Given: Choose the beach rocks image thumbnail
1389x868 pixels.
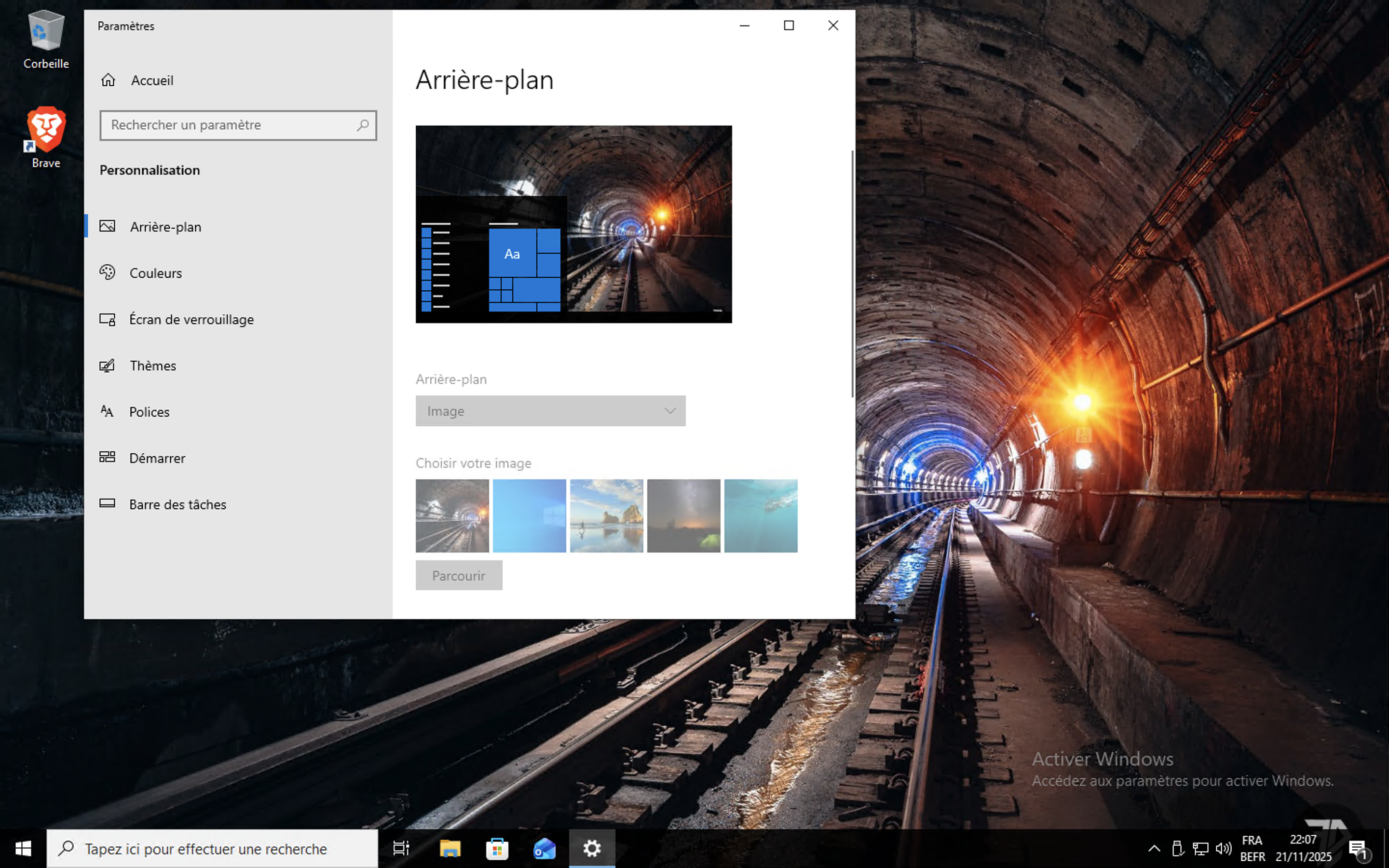Looking at the screenshot, I should pos(606,515).
